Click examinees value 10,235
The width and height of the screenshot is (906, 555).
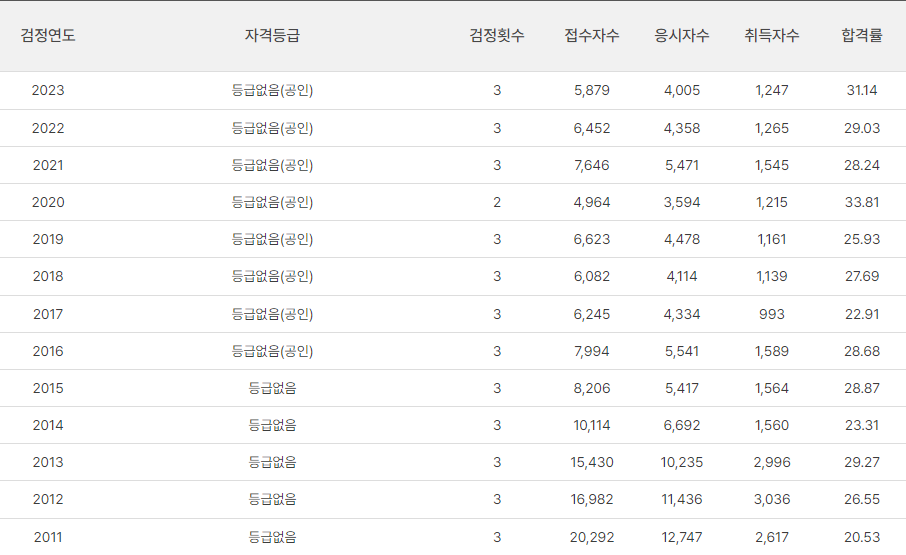tap(682, 462)
